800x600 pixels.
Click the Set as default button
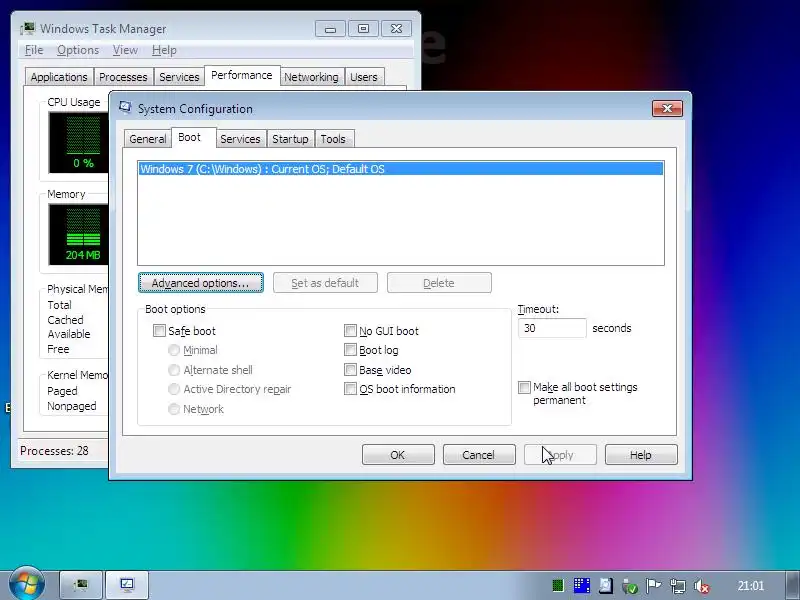pos(326,283)
